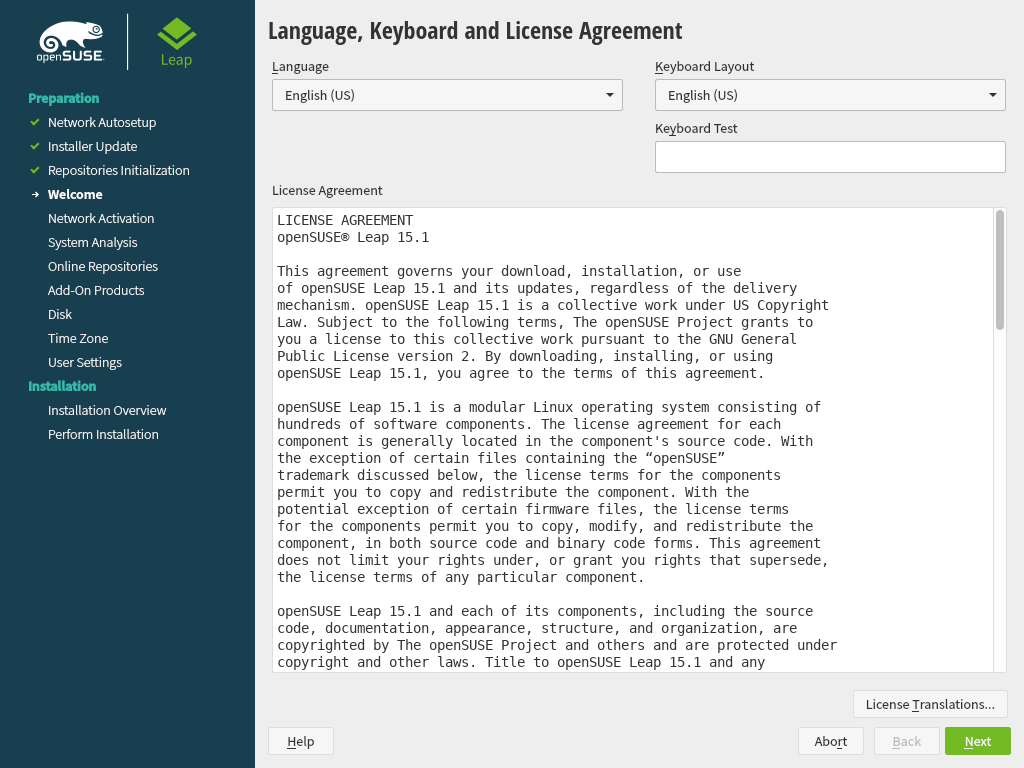
Task: Open the Language dropdown
Action: coord(447,95)
